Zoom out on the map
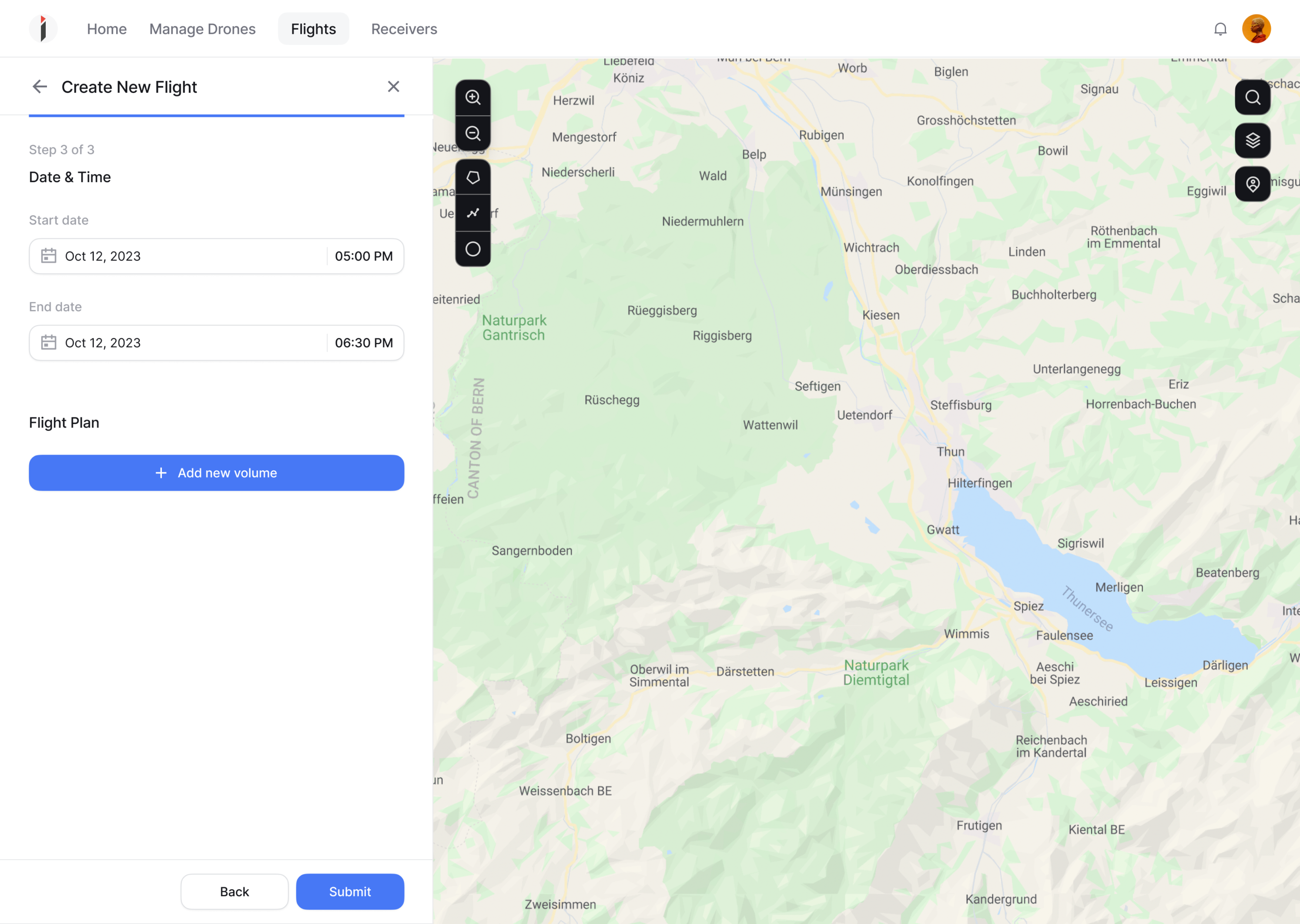This screenshot has height=924, width=1300. [x=473, y=133]
